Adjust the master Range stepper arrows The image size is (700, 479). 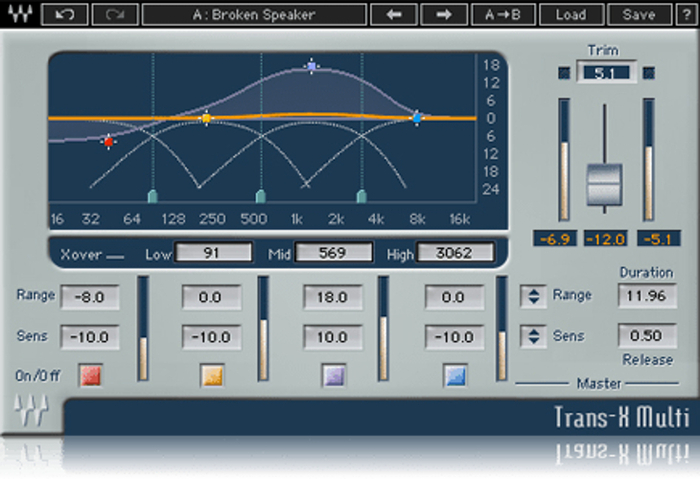click(533, 296)
